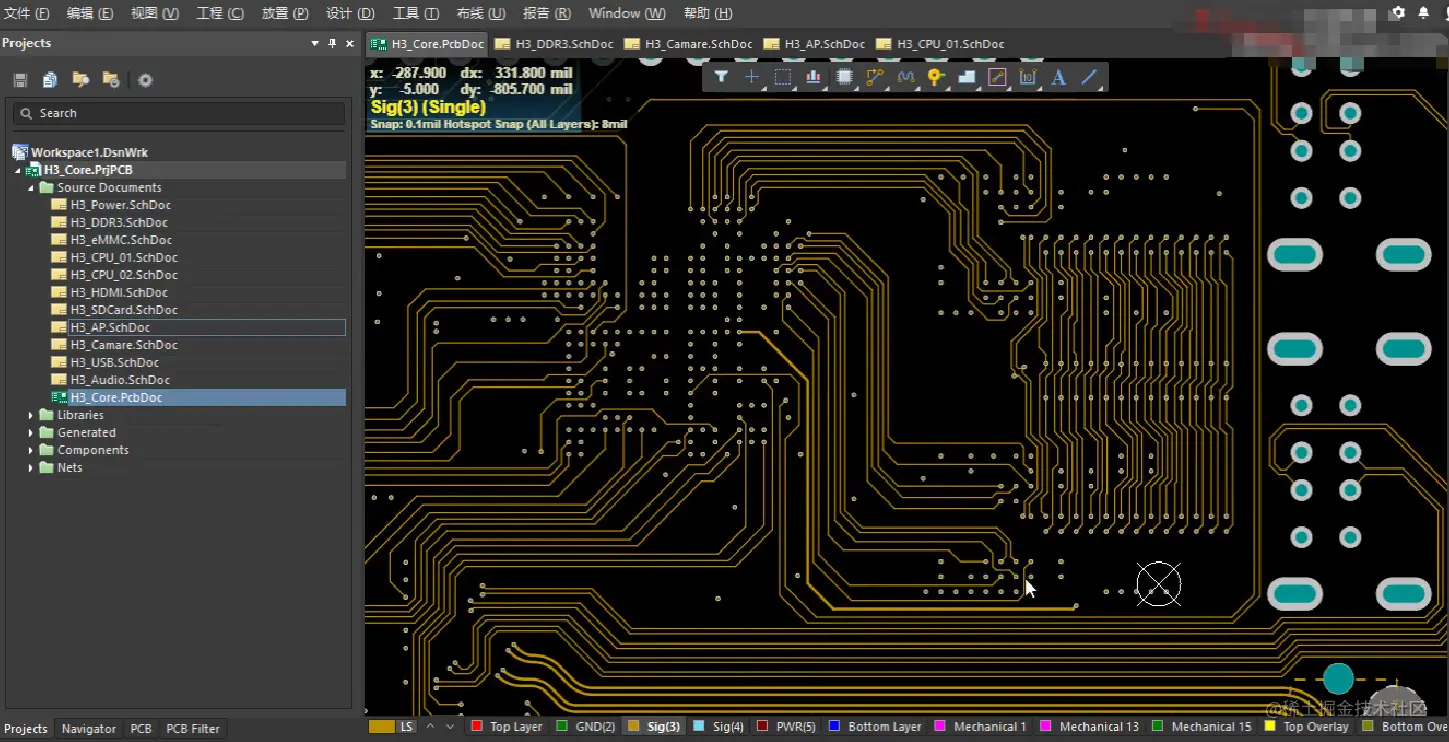Open the 视图 (V) menu
Image resolution: width=1449 pixels, height=742 pixels.
click(155, 13)
